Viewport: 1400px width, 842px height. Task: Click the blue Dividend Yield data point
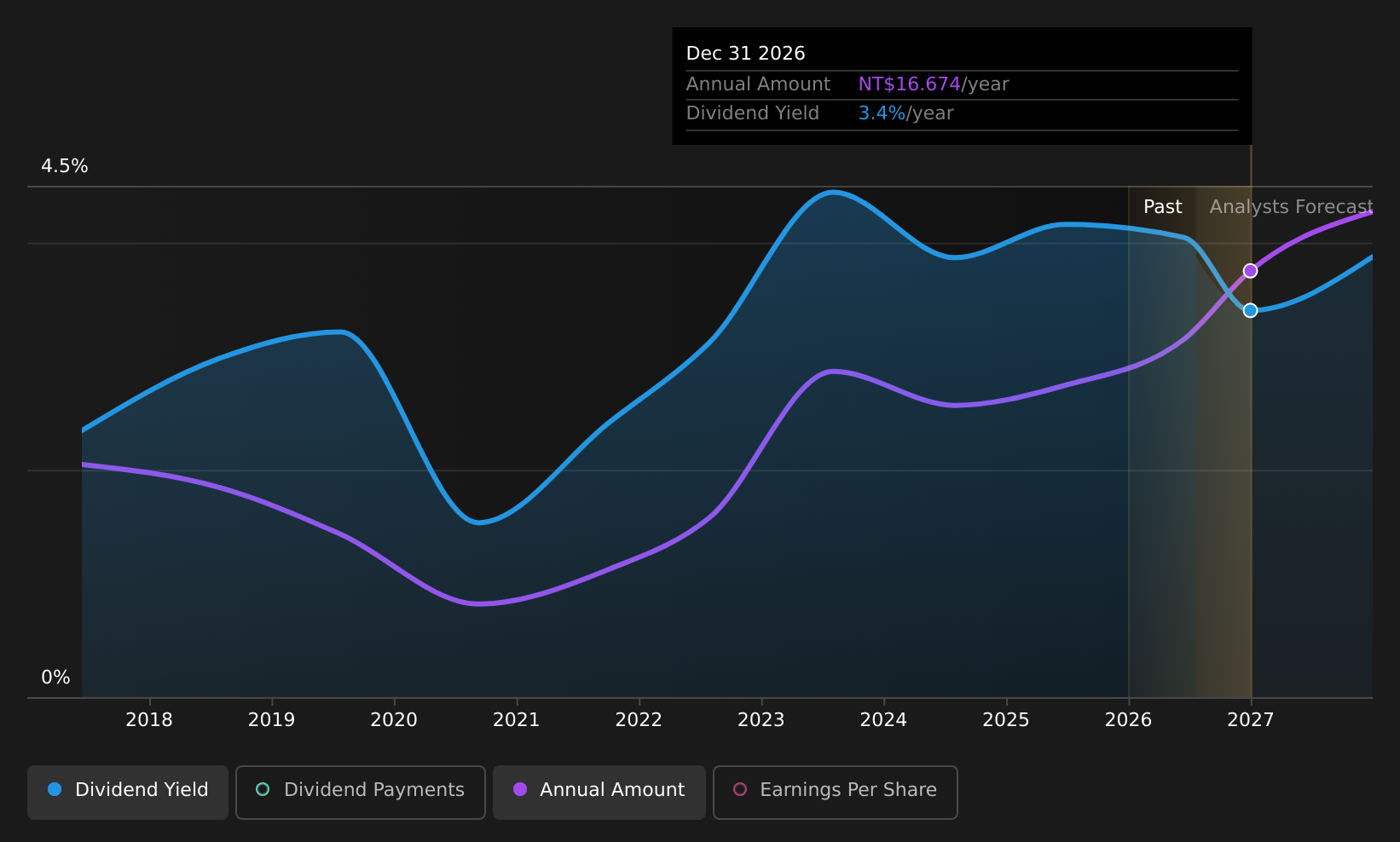point(1250,310)
